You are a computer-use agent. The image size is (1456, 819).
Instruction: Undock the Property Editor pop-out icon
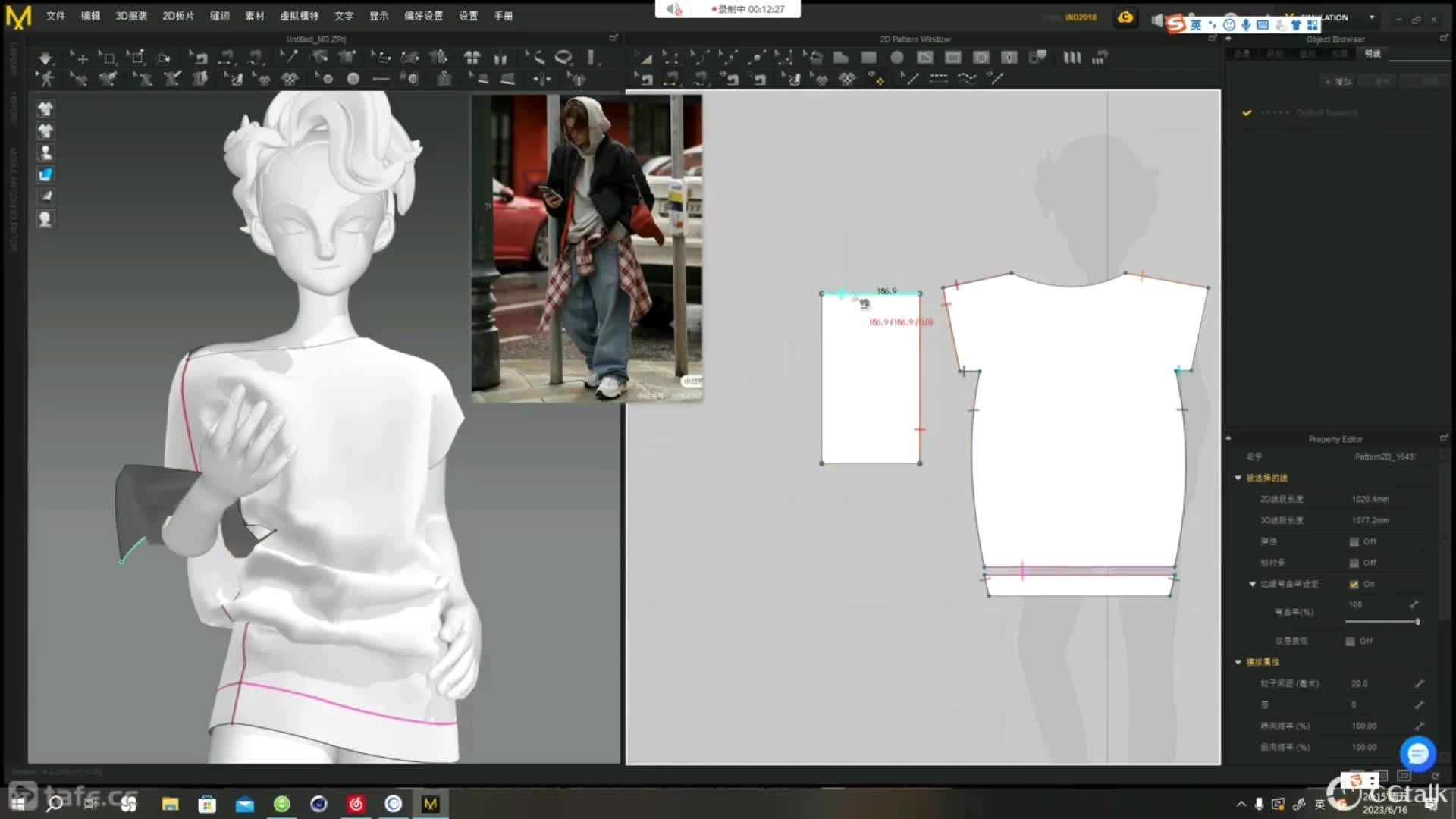tap(1444, 438)
